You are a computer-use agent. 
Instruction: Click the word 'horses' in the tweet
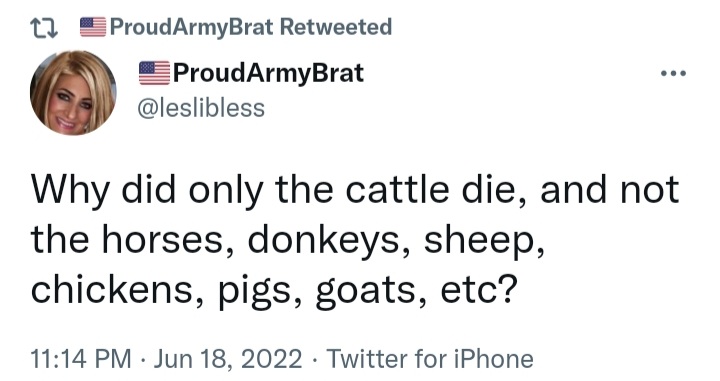pyautogui.click(x=167, y=241)
